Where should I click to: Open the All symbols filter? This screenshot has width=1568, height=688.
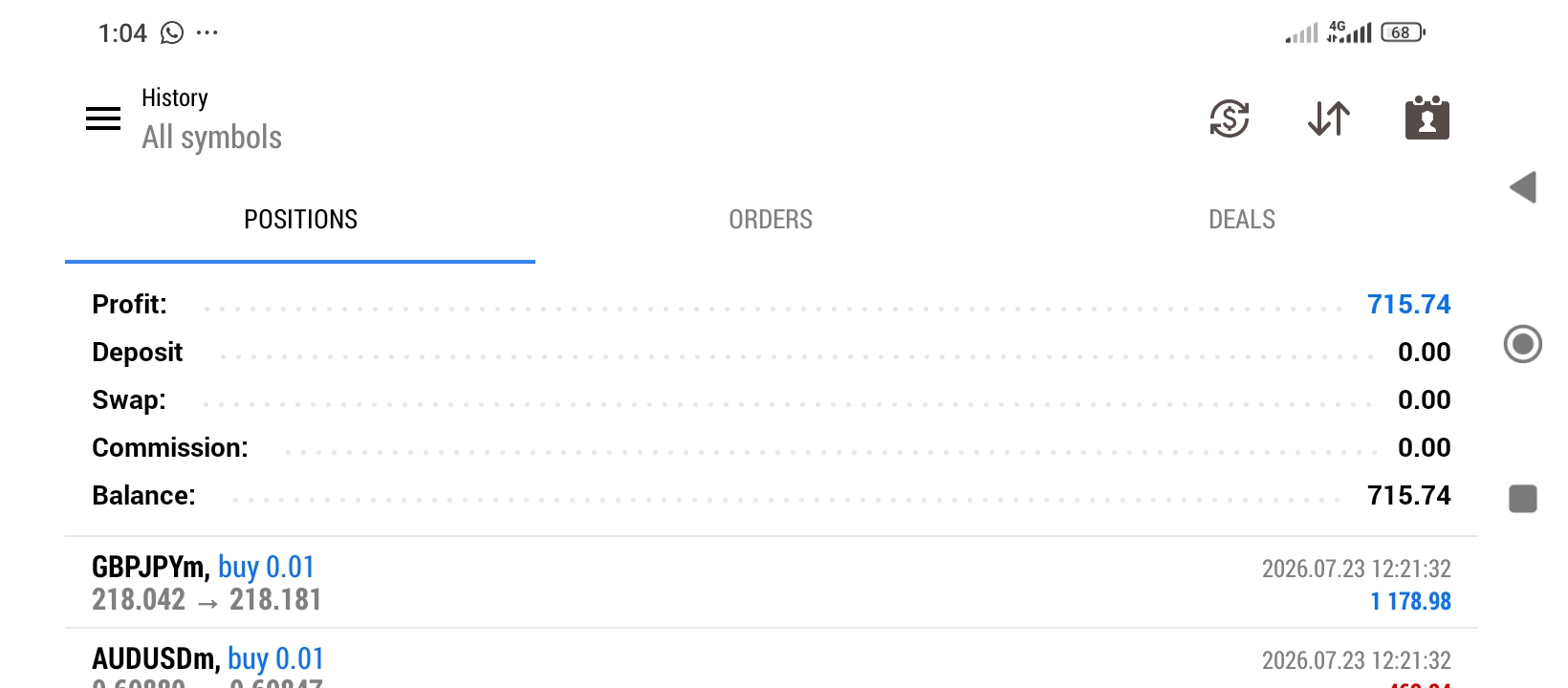[211, 138]
